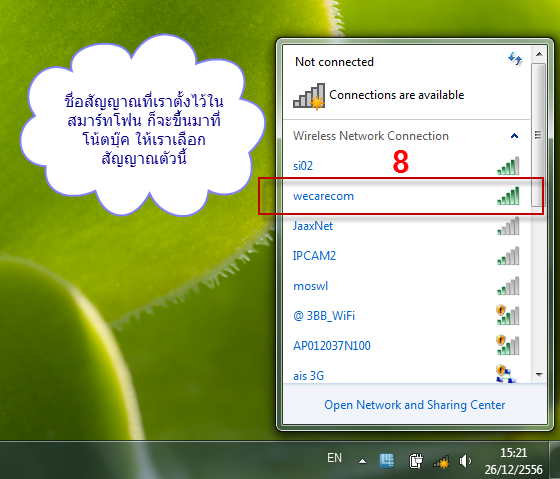
Task: Click the power plug battery tray icon
Action: (416, 461)
